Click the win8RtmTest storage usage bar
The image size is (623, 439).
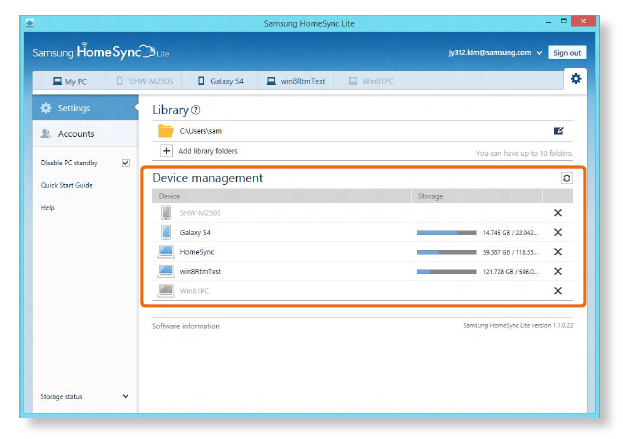(446, 271)
